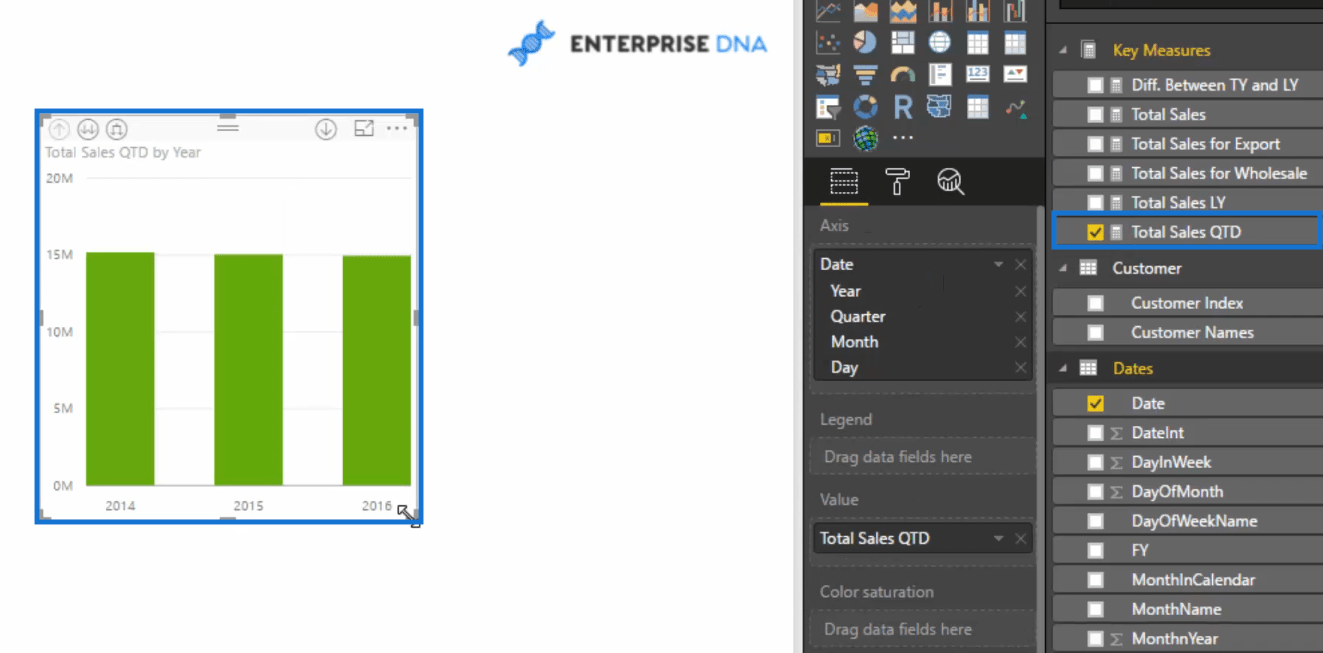Collapse the Dates table

pos(1061,369)
